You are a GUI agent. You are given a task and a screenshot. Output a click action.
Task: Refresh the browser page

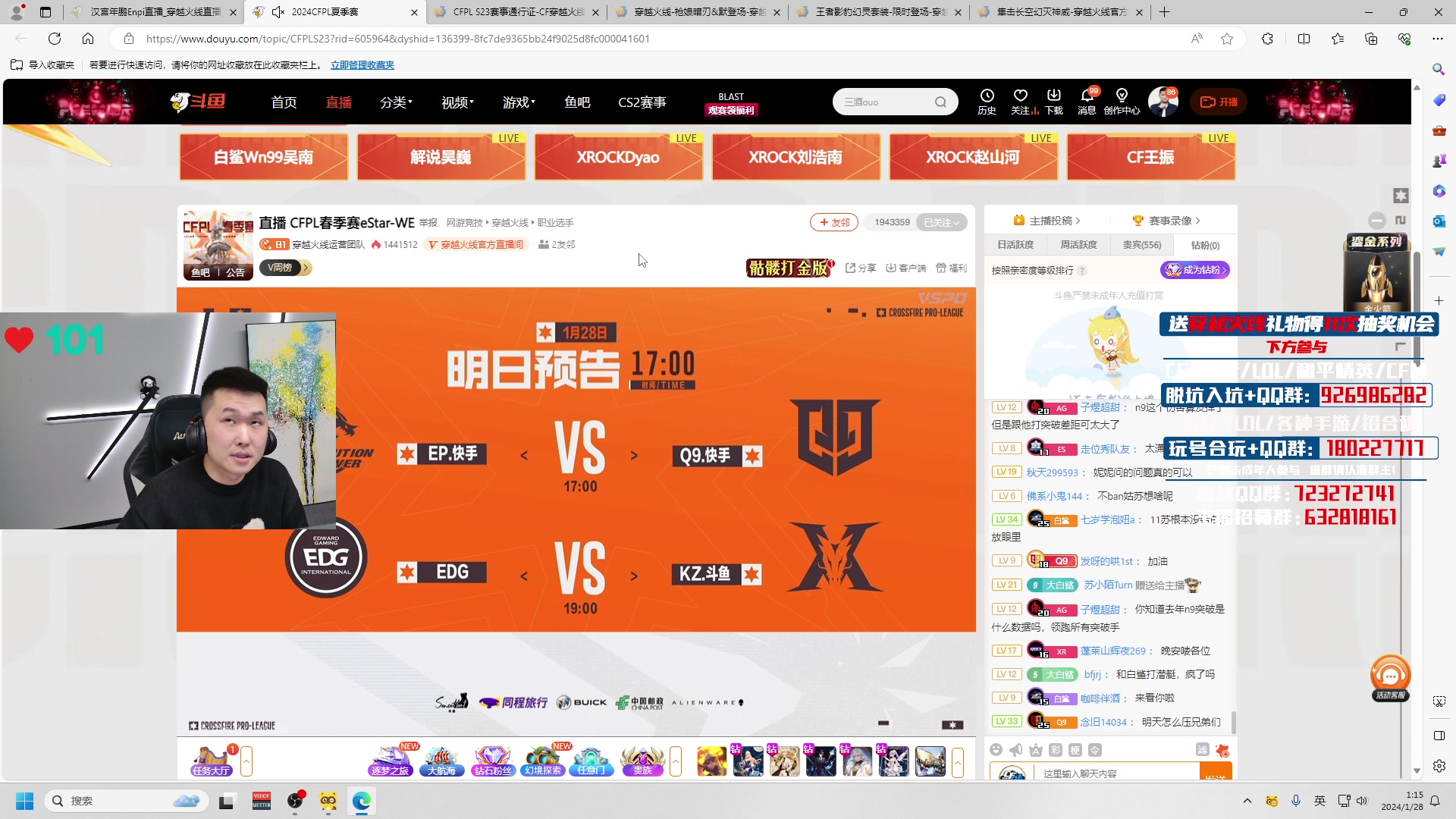click(x=55, y=39)
